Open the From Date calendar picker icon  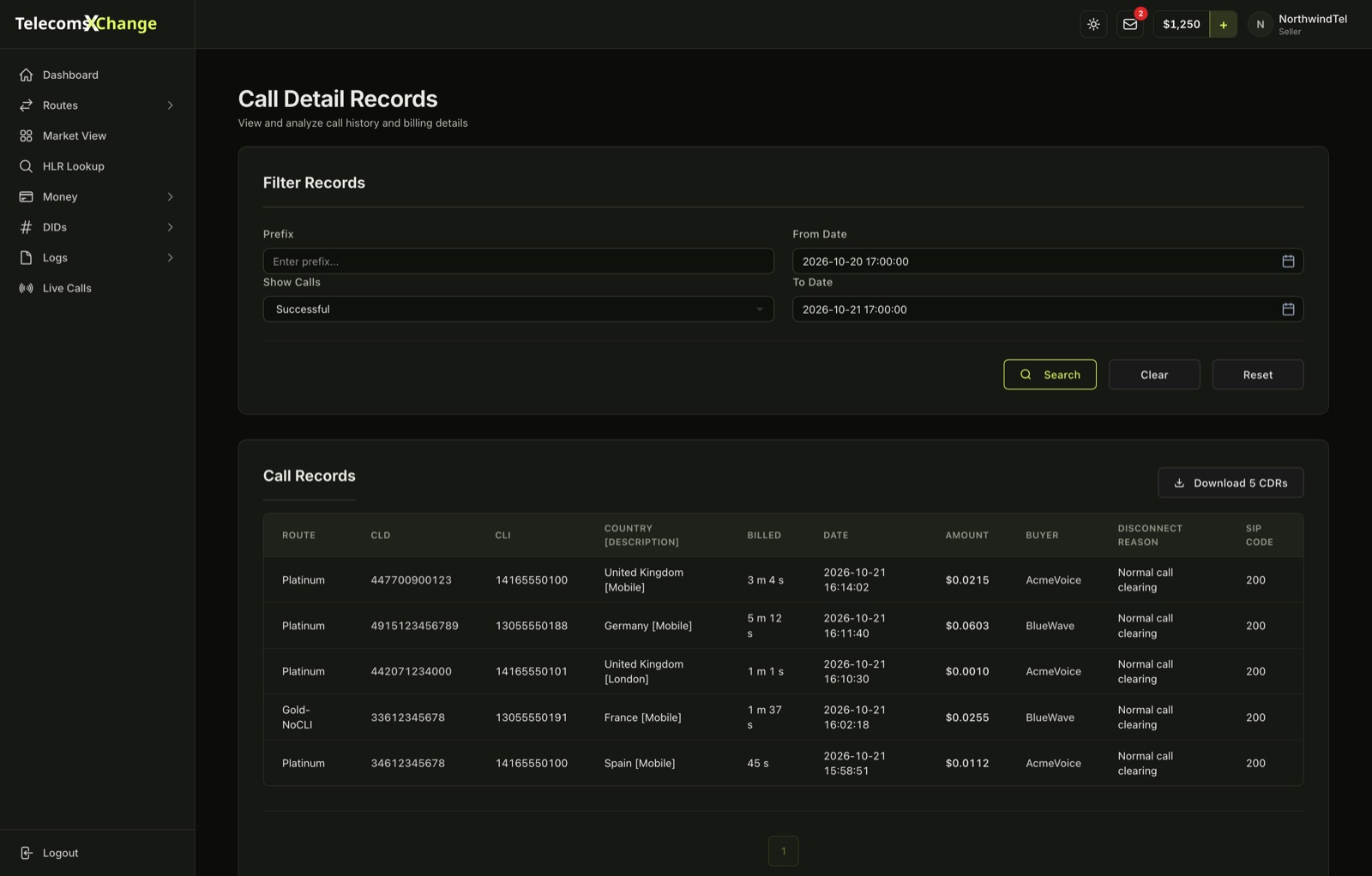pos(1288,261)
